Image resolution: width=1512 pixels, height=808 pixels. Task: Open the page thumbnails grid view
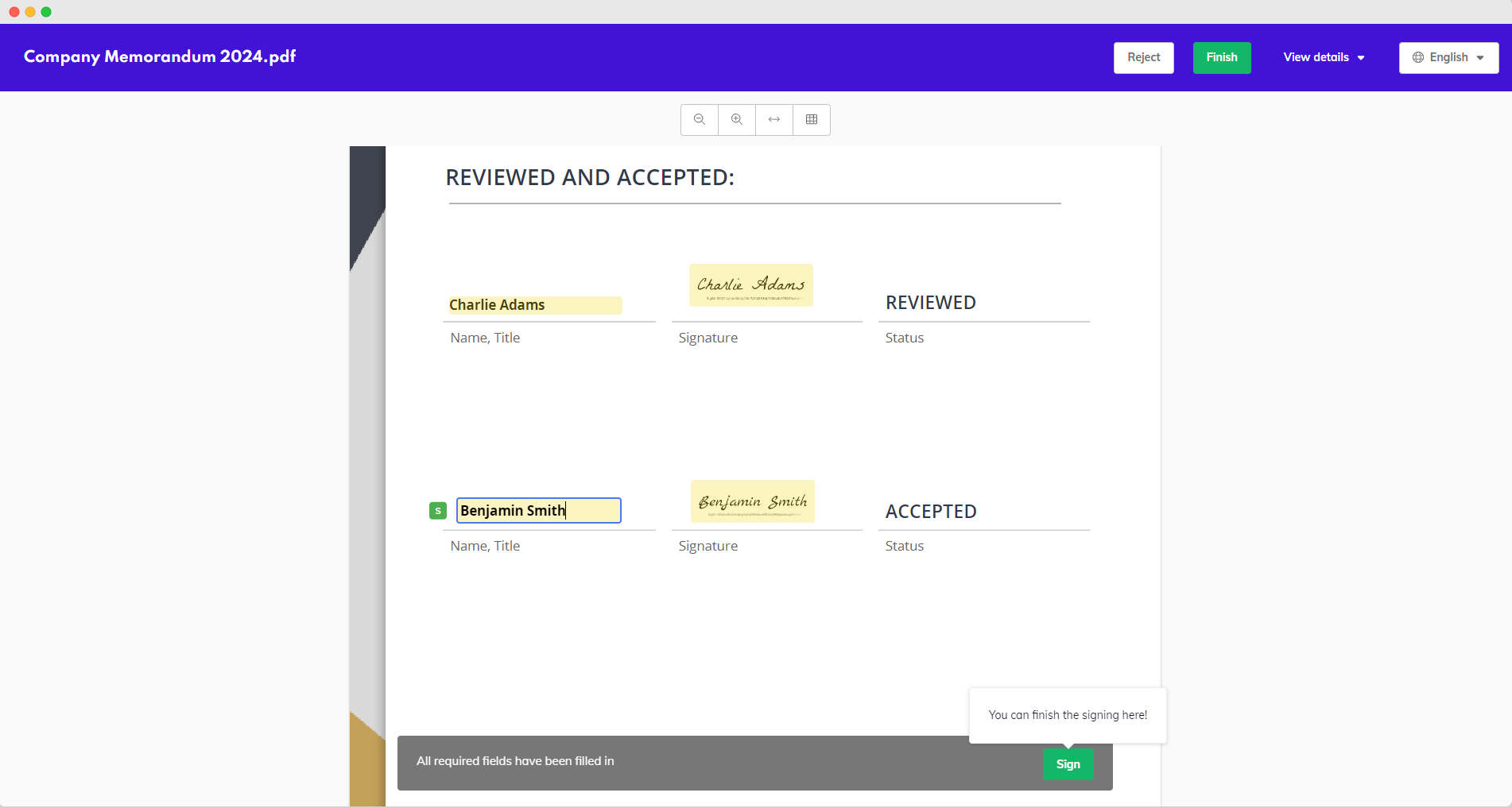point(812,120)
